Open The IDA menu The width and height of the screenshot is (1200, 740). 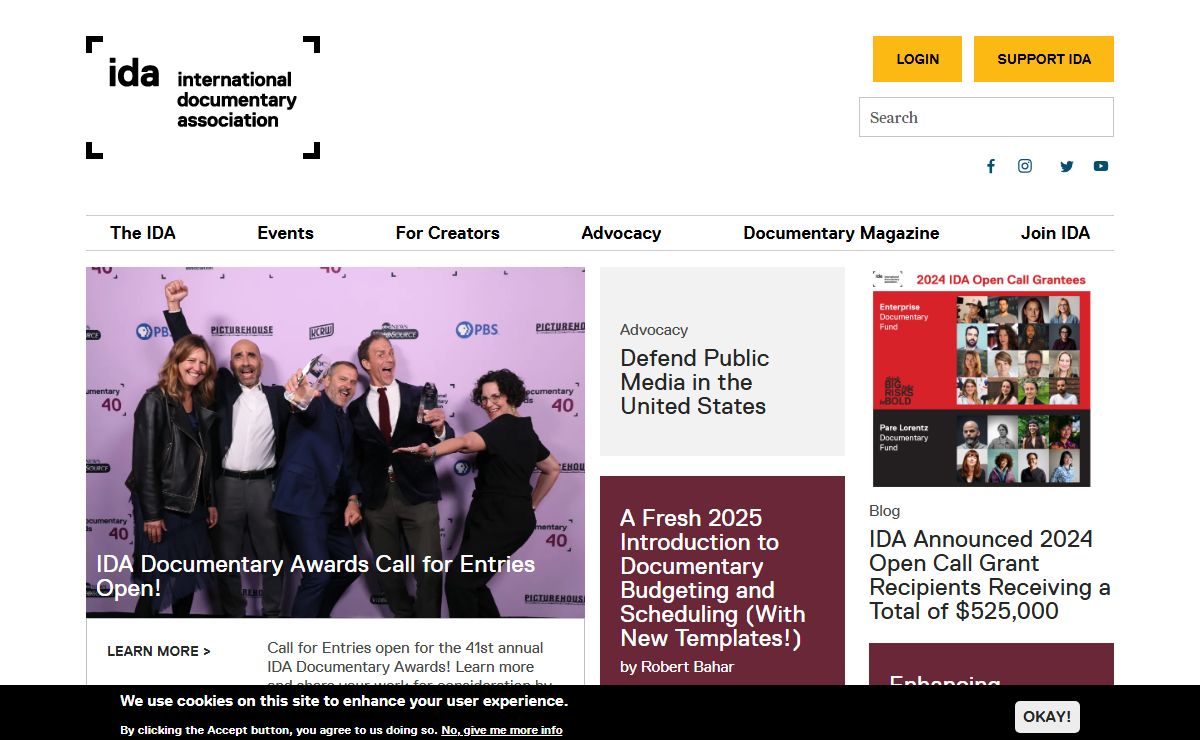tap(143, 233)
